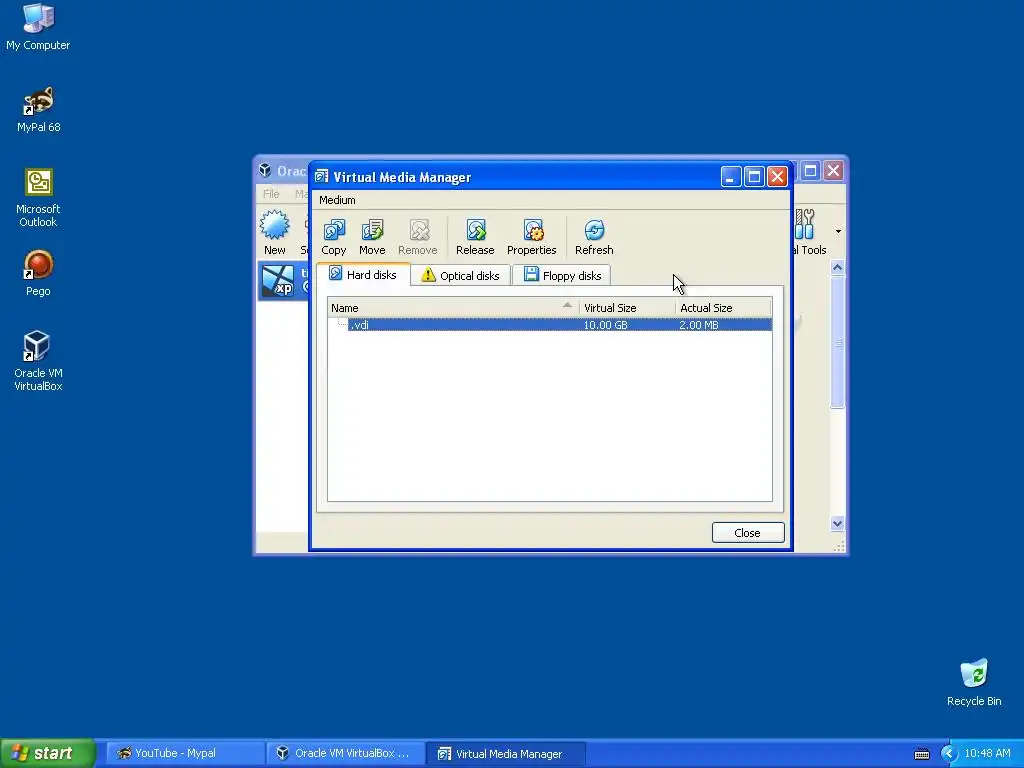
Task: Refresh the media list
Action: click(594, 237)
